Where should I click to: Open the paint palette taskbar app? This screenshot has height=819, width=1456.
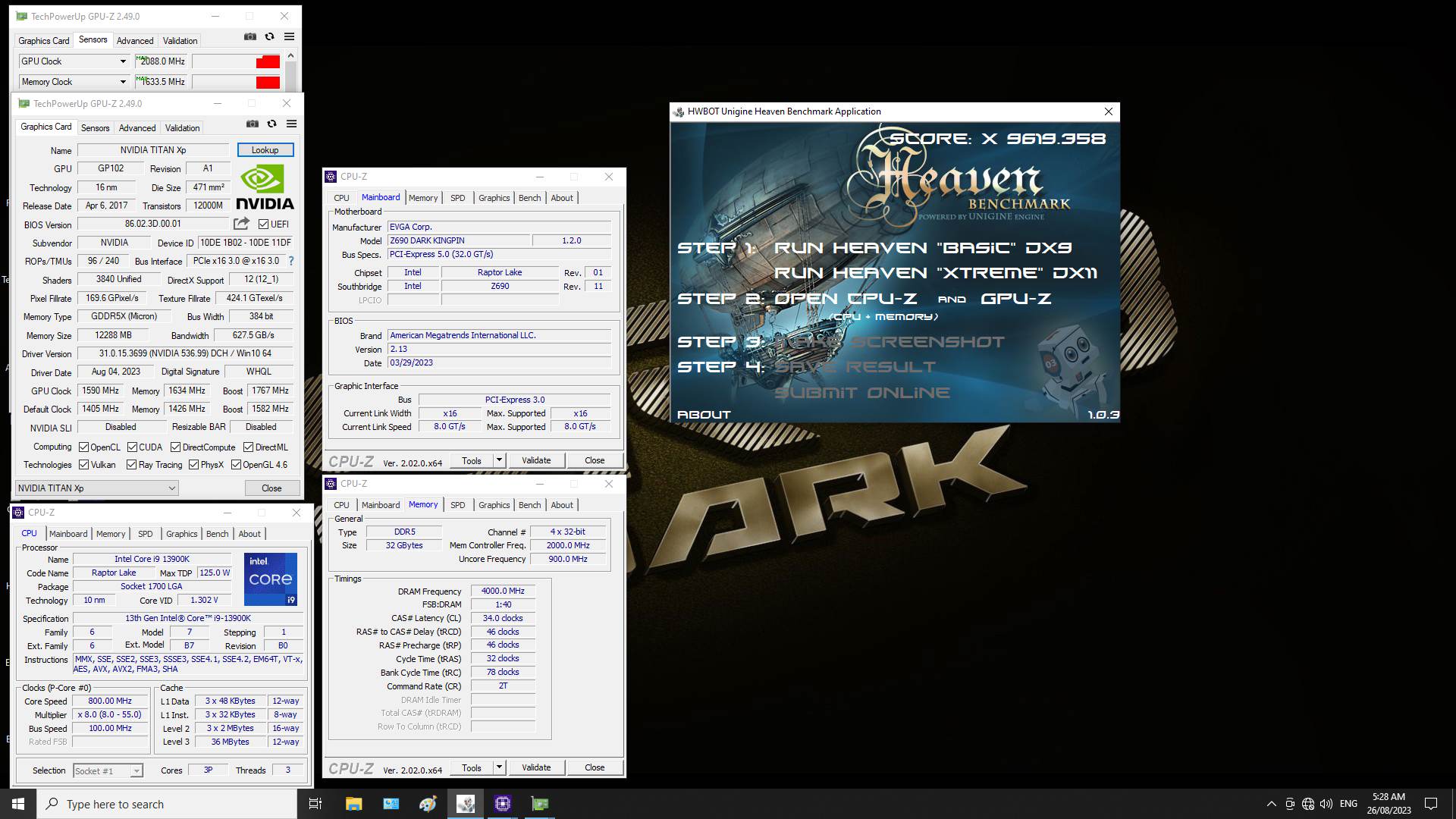(428, 804)
